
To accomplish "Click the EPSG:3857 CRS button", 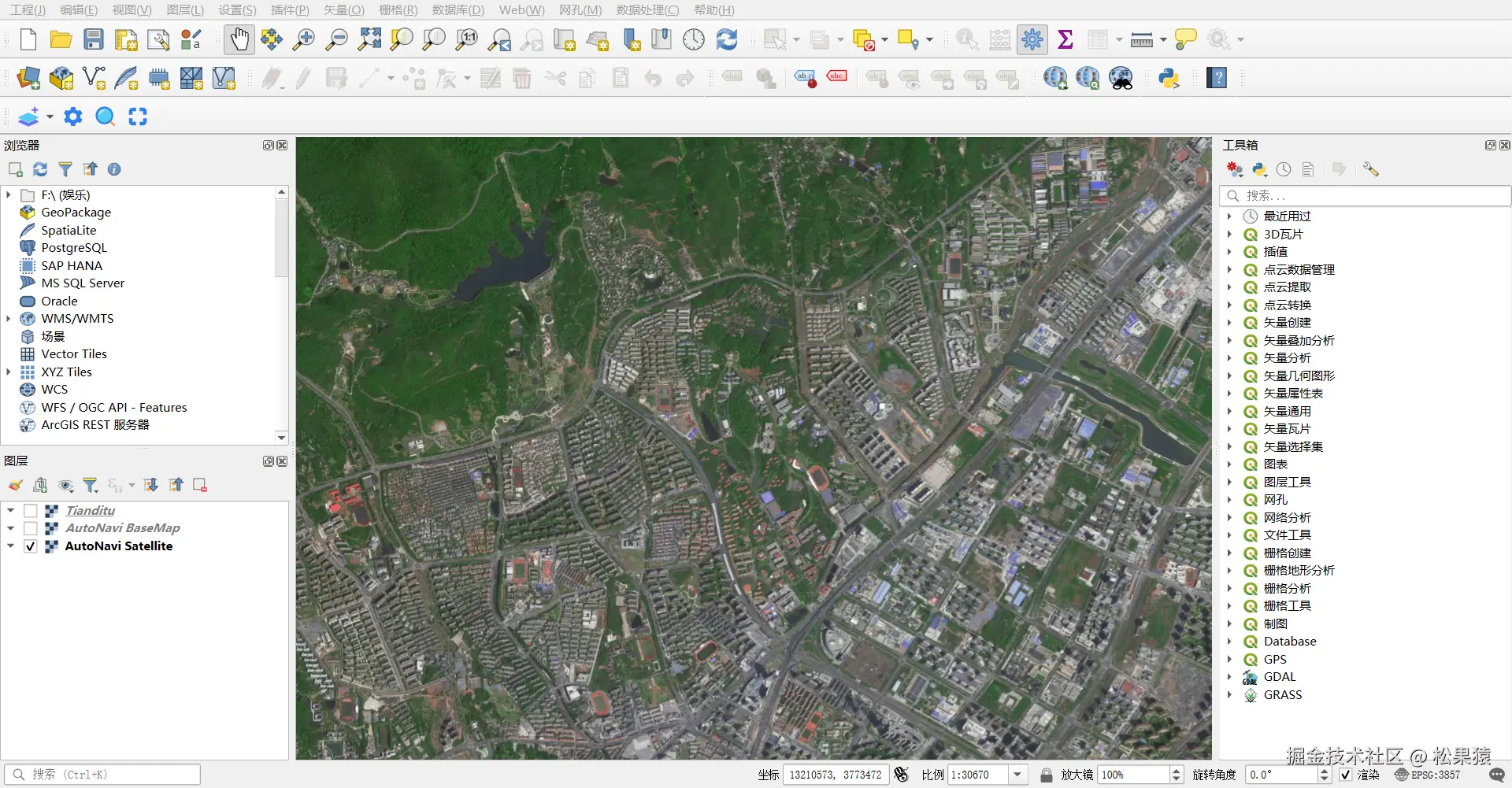I will 1428,775.
